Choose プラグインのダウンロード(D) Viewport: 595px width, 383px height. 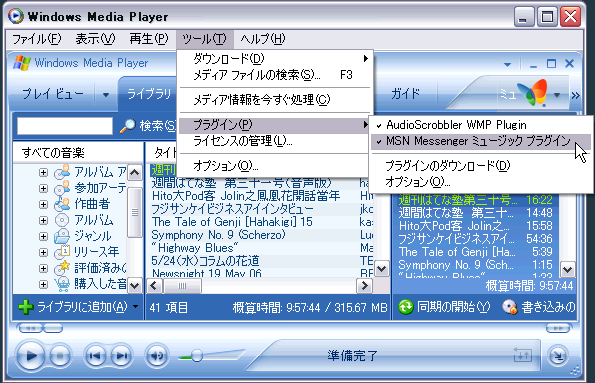(x=480, y=166)
